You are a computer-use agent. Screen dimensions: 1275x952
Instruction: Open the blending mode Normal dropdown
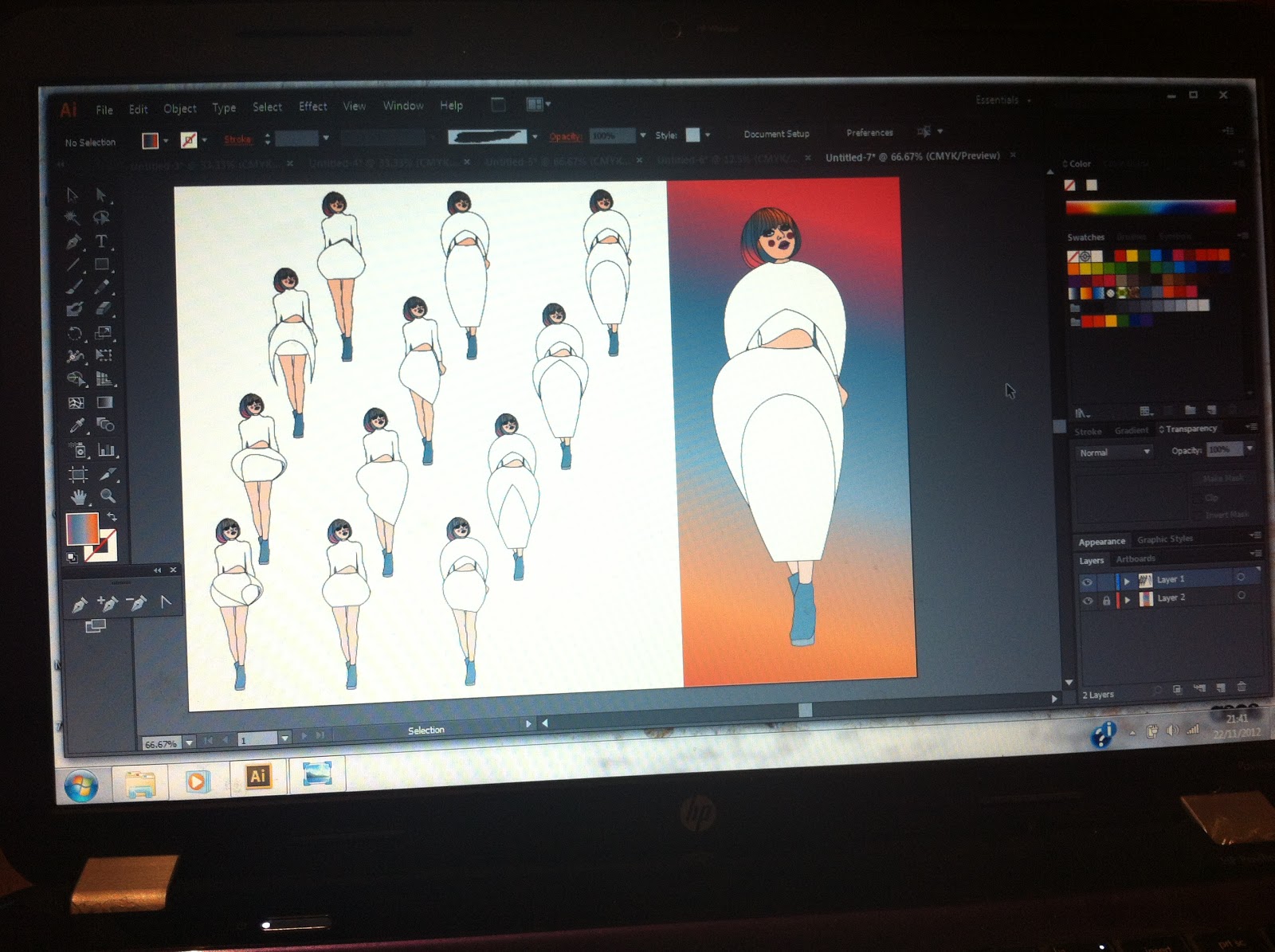1115,452
